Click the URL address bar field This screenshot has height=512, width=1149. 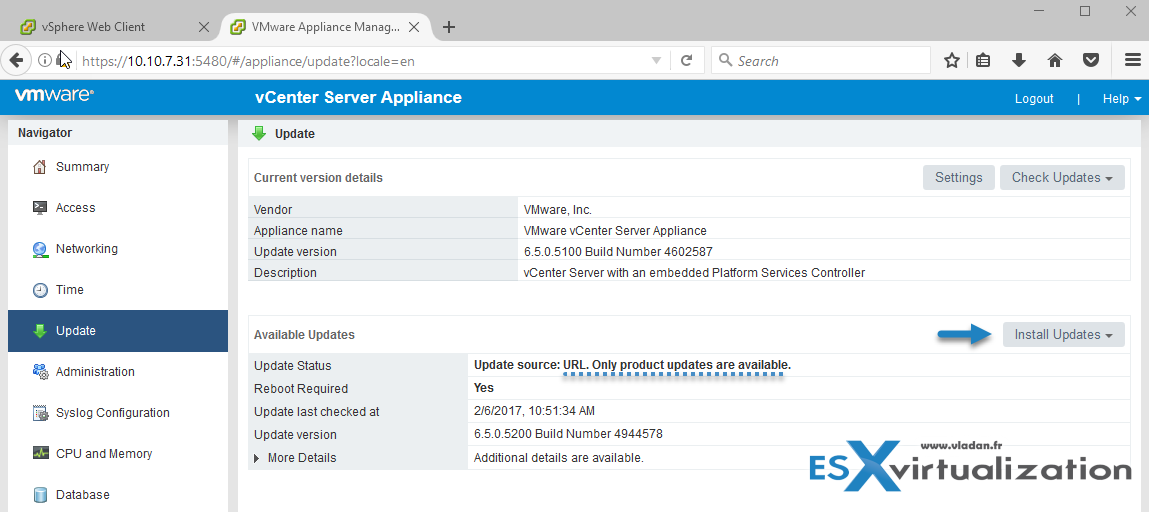pyautogui.click(x=363, y=61)
